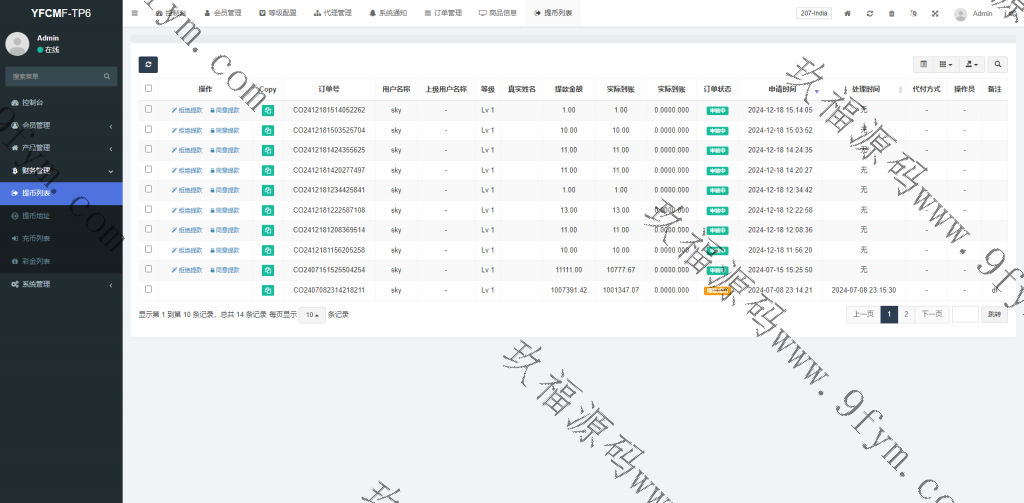Expand 会员管理 in the left sidebar
This screenshot has height=503, width=1024.
(x=60, y=125)
